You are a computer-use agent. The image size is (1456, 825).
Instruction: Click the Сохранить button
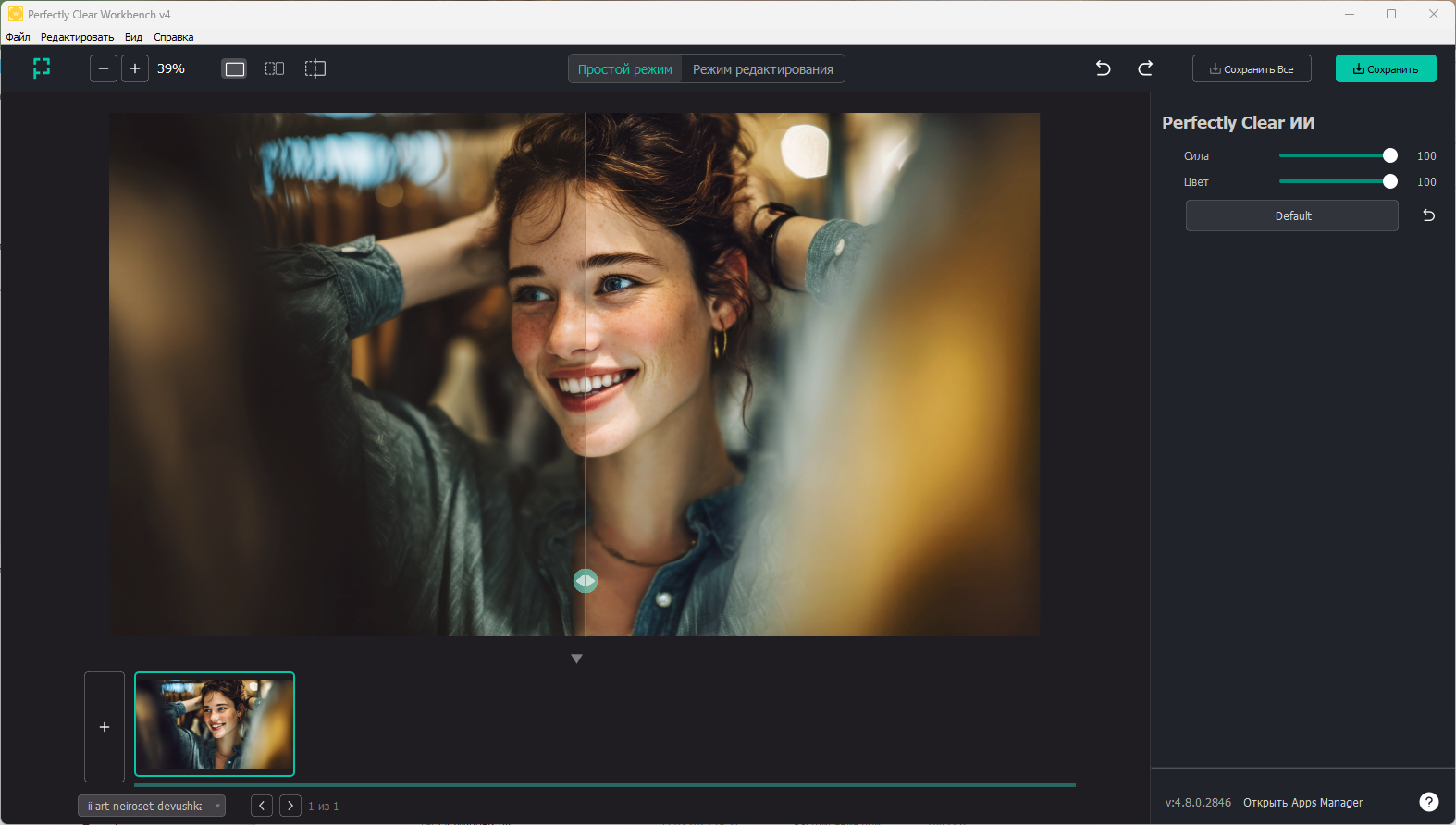[1385, 69]
